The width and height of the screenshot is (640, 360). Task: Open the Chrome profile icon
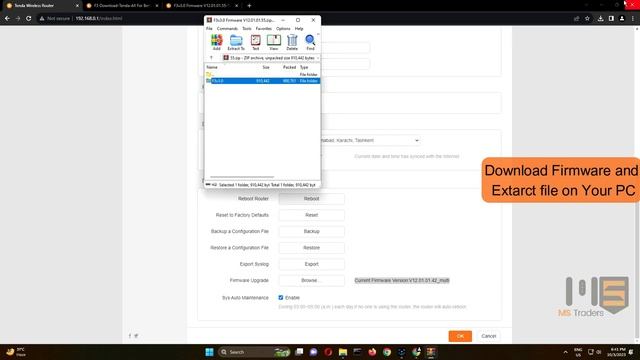tap(622, 18)
